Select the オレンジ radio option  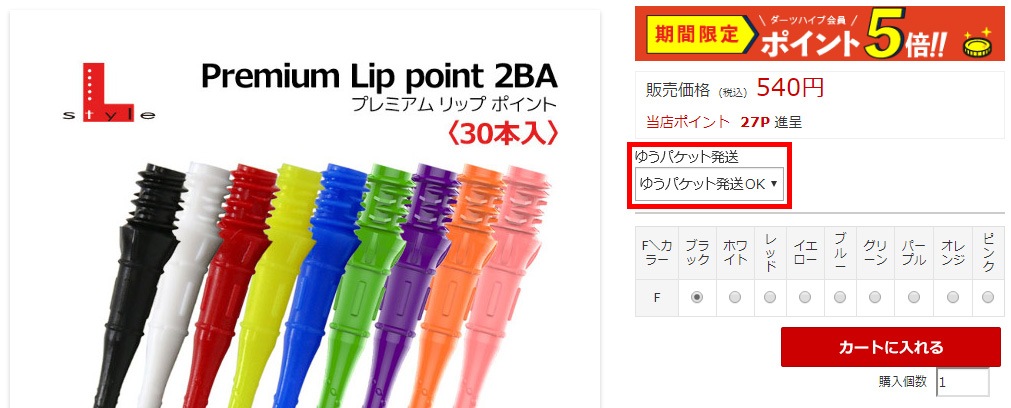click(953, 297)
